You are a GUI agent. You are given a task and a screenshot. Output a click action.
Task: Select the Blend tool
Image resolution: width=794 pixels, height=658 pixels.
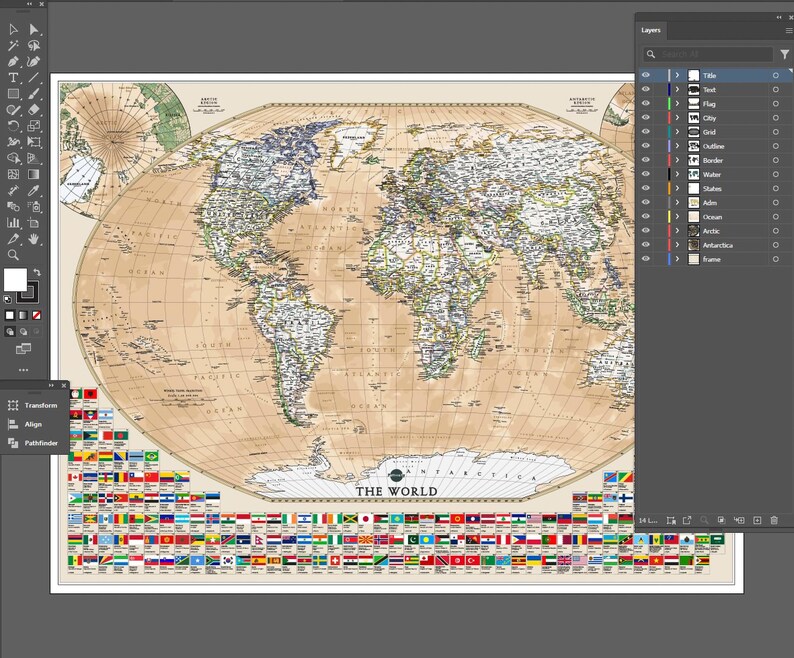[13, 207]
